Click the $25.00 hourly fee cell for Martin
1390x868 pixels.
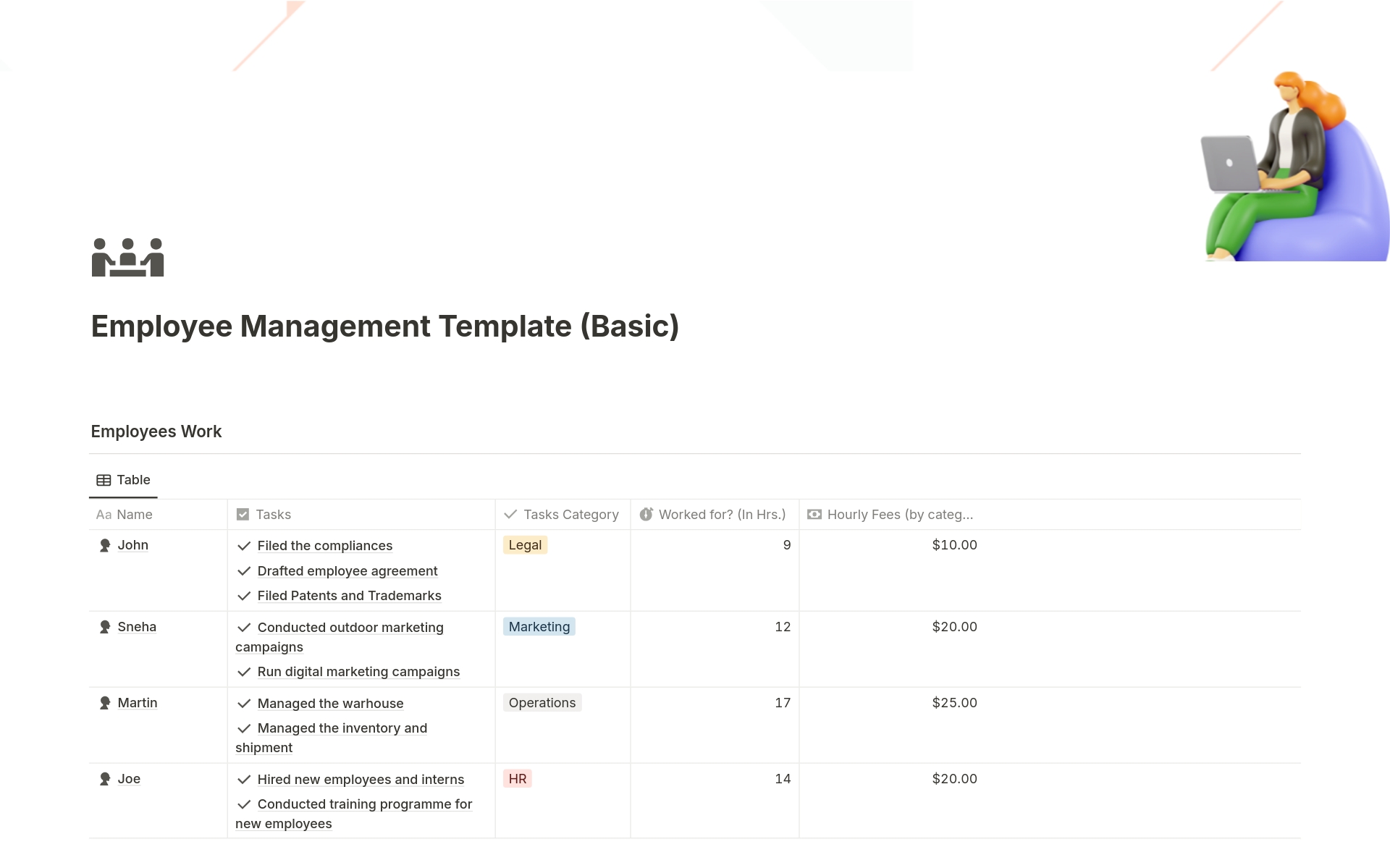click(x=954, y=702)
